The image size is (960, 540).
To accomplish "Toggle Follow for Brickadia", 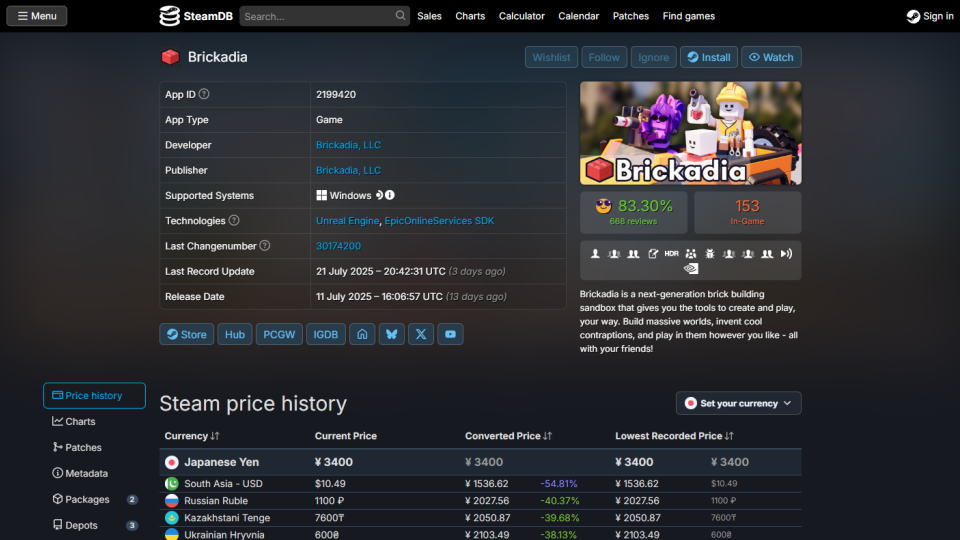I will [604, 57].
